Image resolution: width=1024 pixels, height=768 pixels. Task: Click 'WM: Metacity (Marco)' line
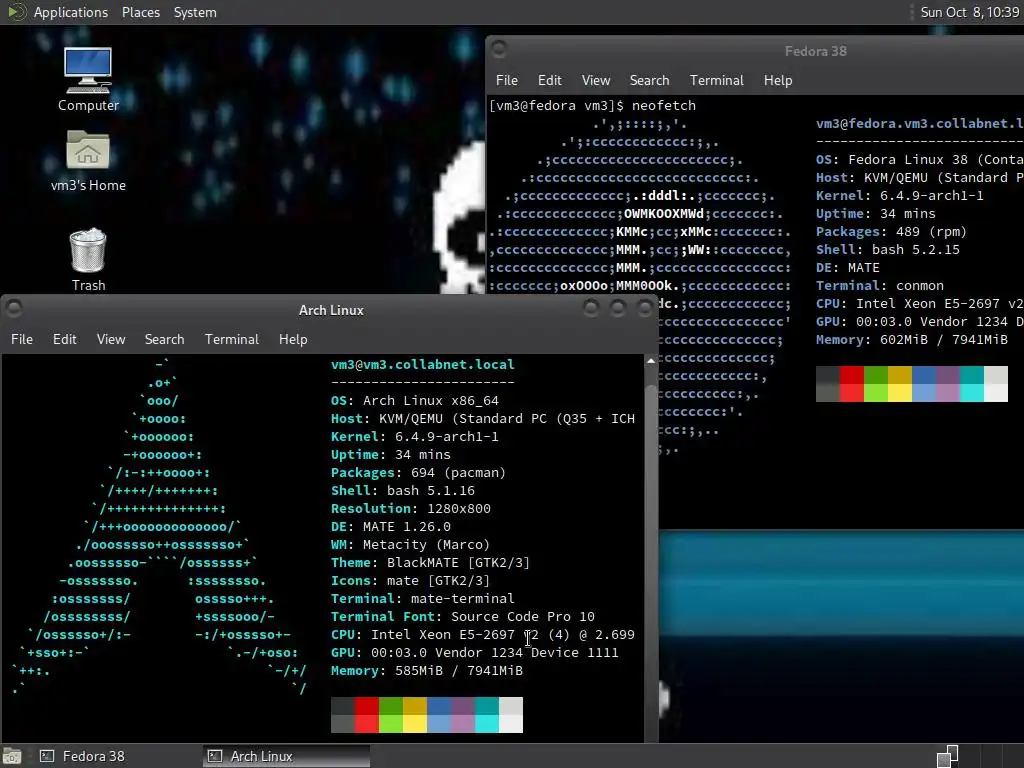tap(410, 544)
